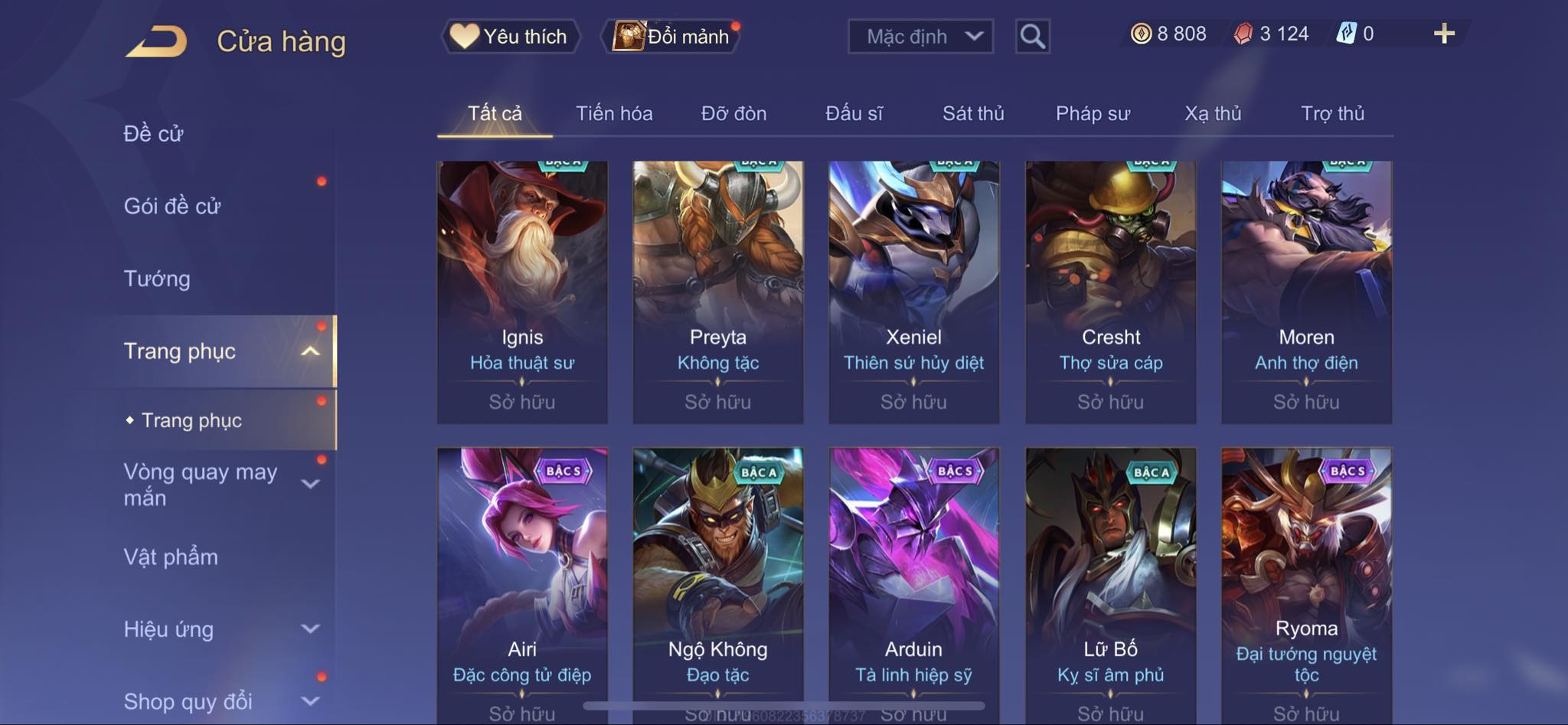
Task: Select the Xeniel Thiên sứ hủy diệt skin card
Action: click(914, 292)
